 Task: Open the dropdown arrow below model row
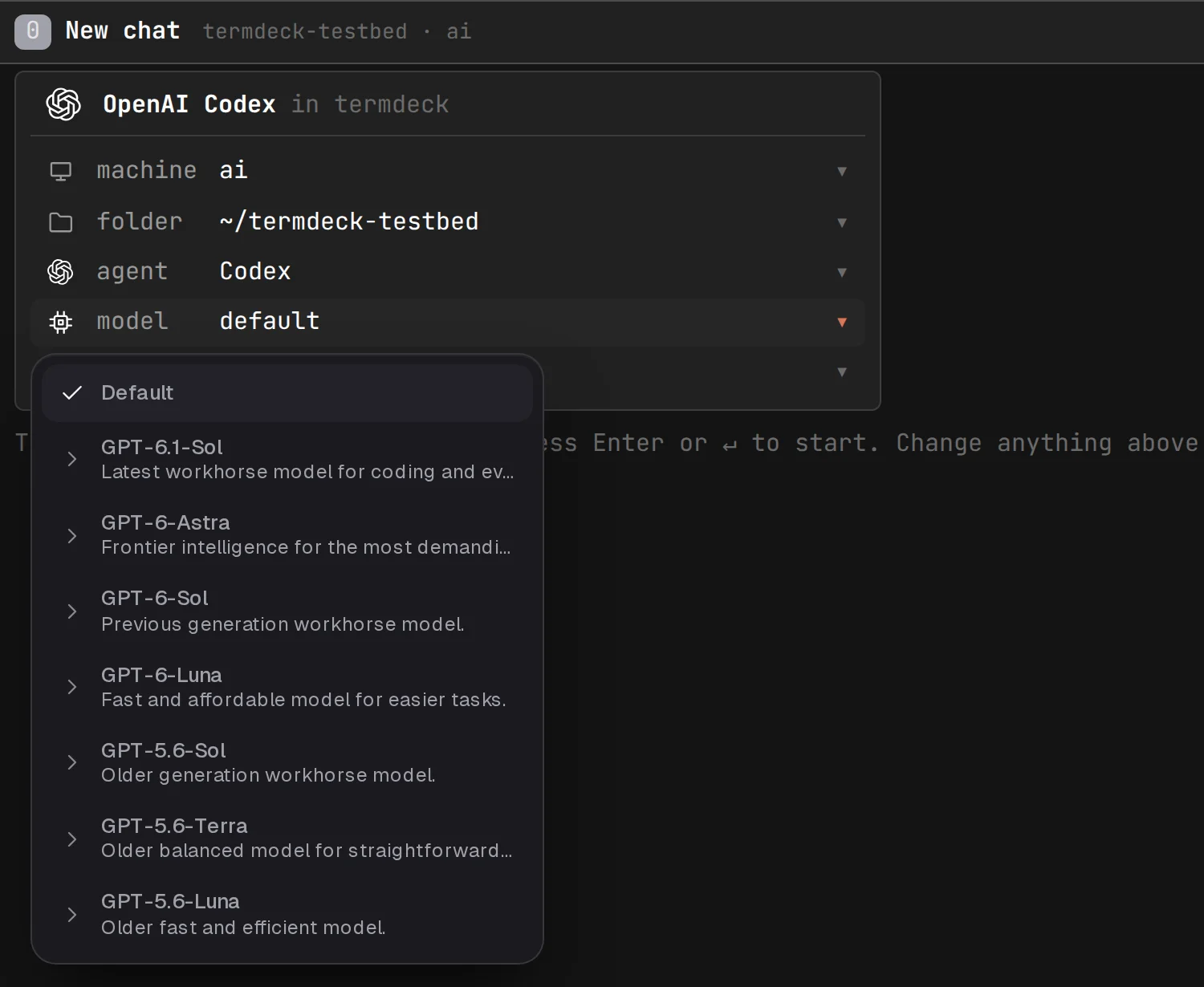[x=842, y=372]
